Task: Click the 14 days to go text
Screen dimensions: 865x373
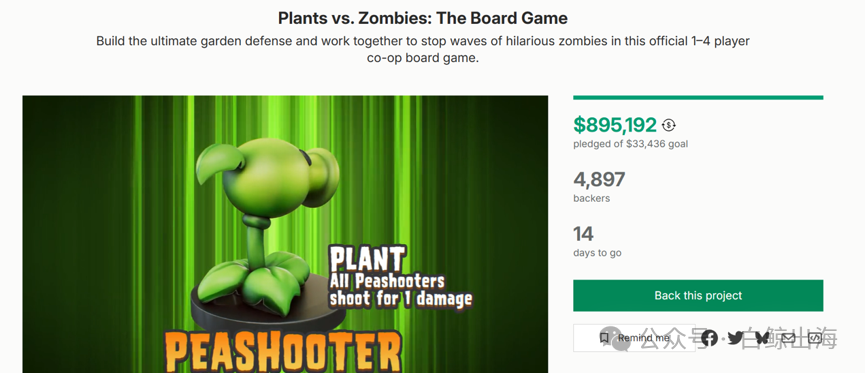Action: [x=597, y=241]
